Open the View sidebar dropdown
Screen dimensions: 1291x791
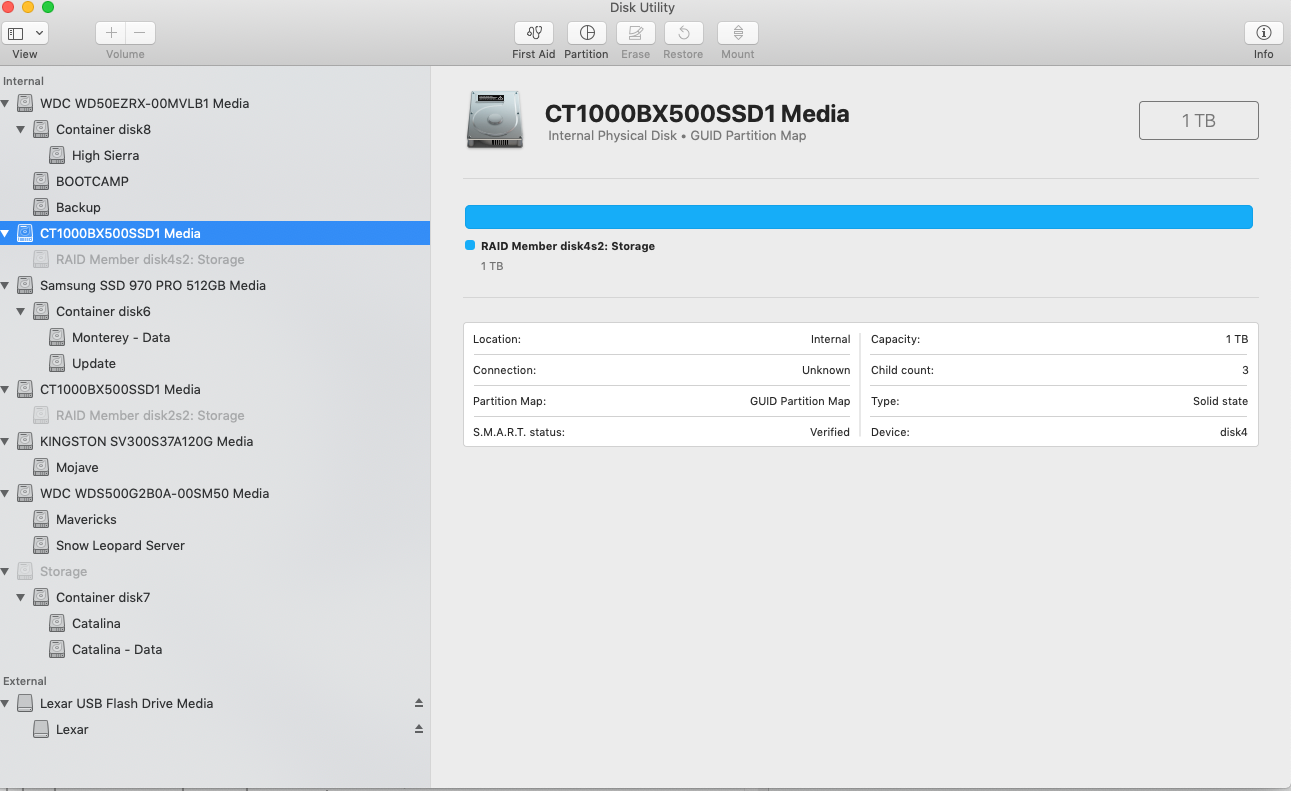point(25,33)
